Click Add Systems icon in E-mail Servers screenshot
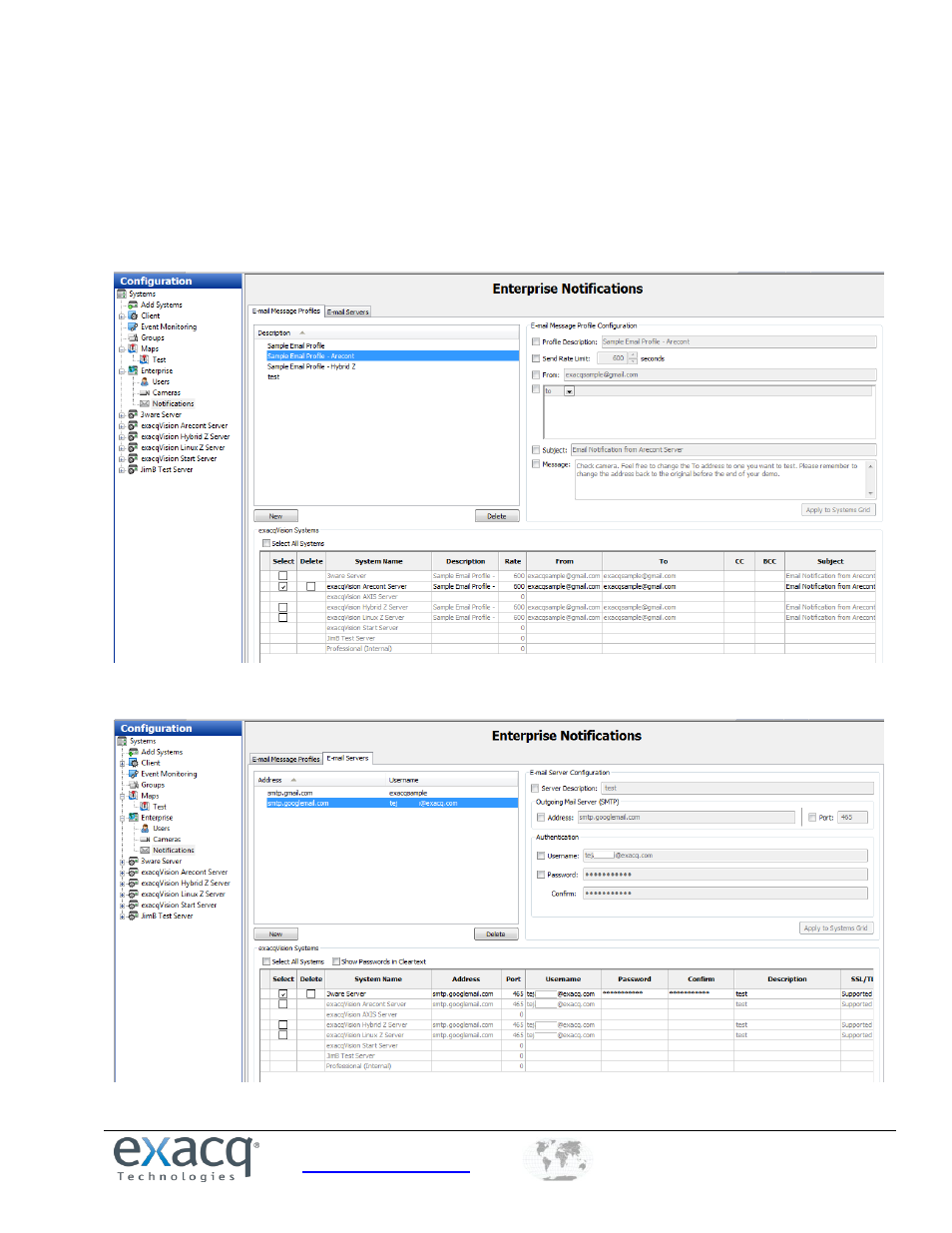Viewport: 952px width, 1233px height. (x=133, y=752)
